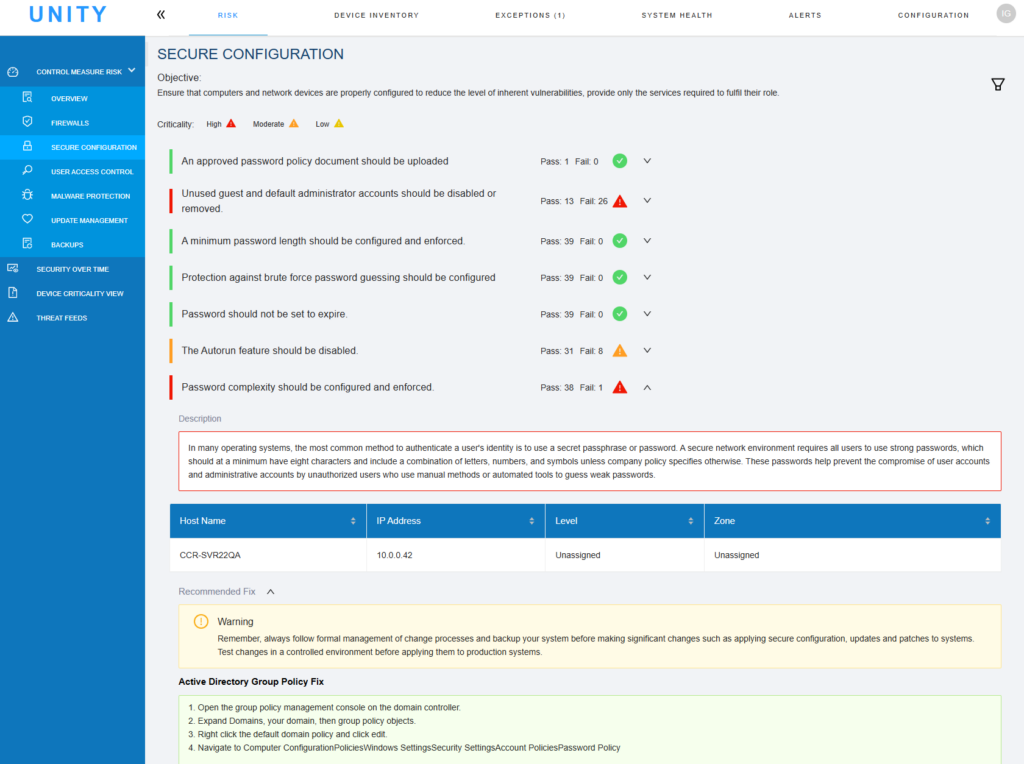Click the High criticality warning triangle
1024x764 pixels.
click(232, 122)
